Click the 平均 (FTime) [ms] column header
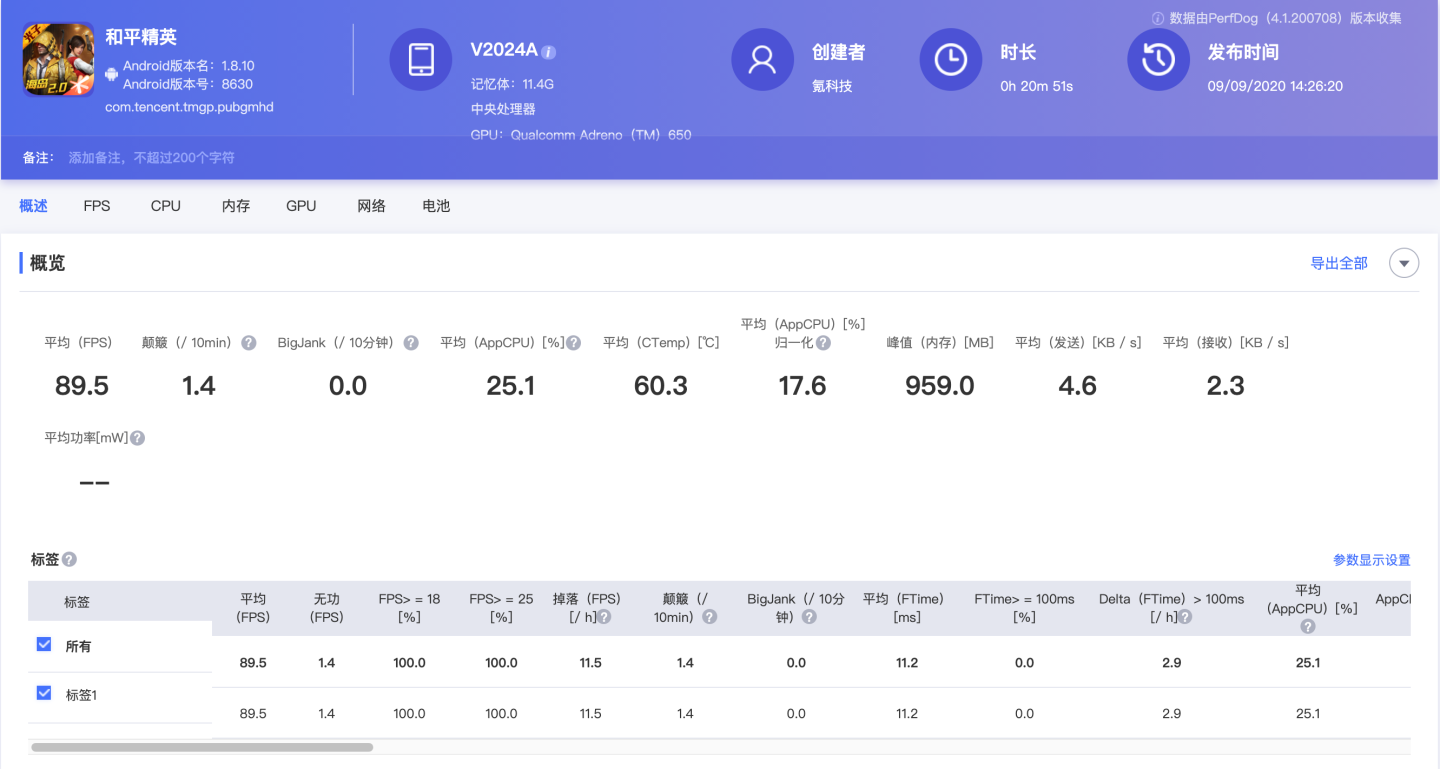Viewport: 1440px width, 769px height. [x=907, y=608]
